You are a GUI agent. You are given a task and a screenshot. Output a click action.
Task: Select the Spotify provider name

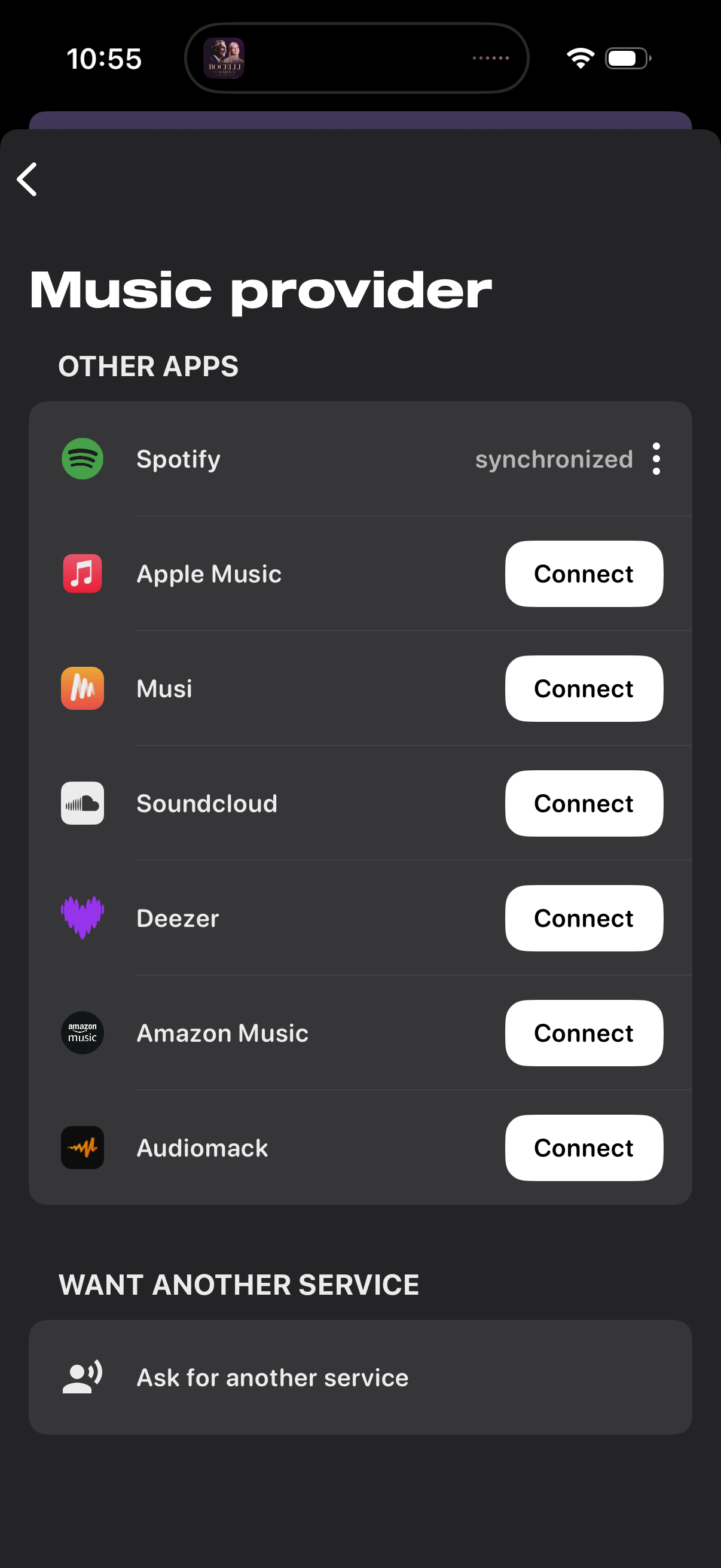tap(178, 459)
